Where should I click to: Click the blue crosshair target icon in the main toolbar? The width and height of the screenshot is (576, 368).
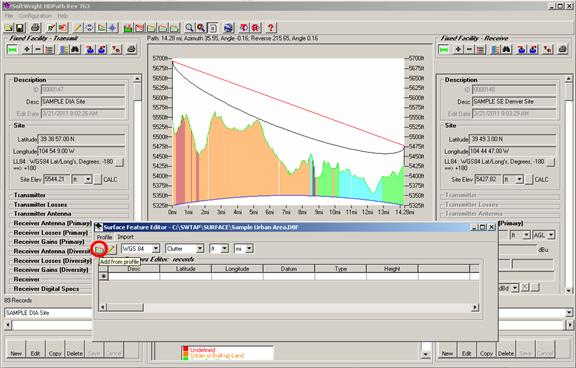click(x=112, y=28)
